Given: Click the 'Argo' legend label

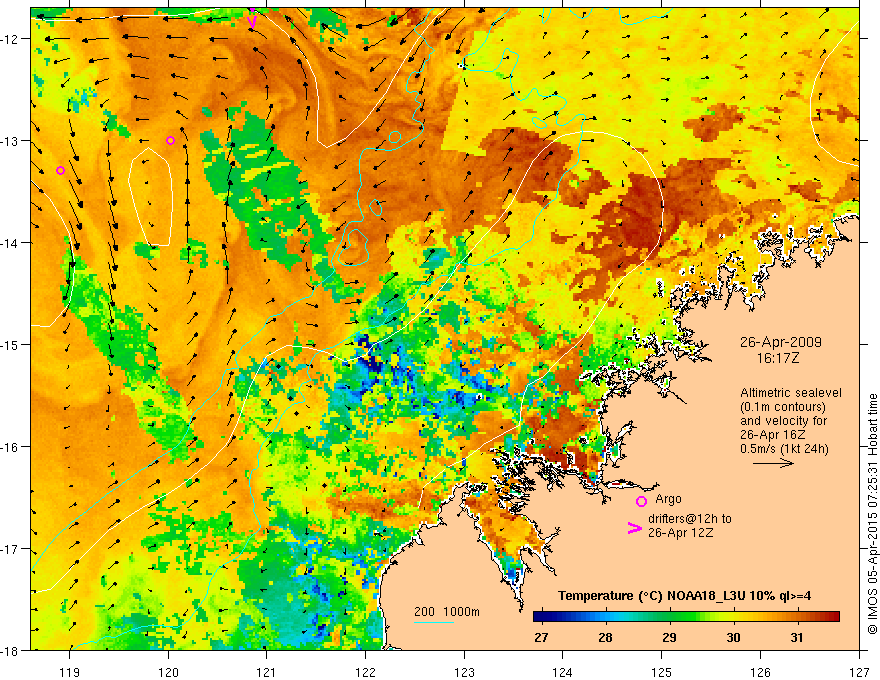Looking at the screenshot, I should tap(668, 499).
